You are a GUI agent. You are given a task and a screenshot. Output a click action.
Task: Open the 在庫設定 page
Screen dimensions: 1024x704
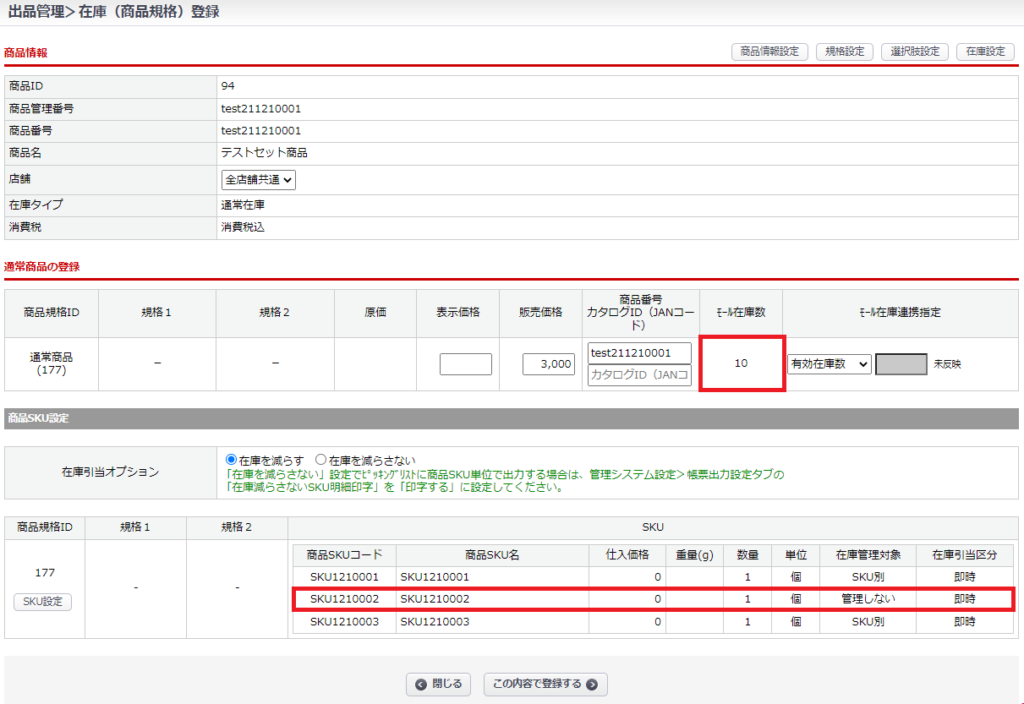(985, 52)
